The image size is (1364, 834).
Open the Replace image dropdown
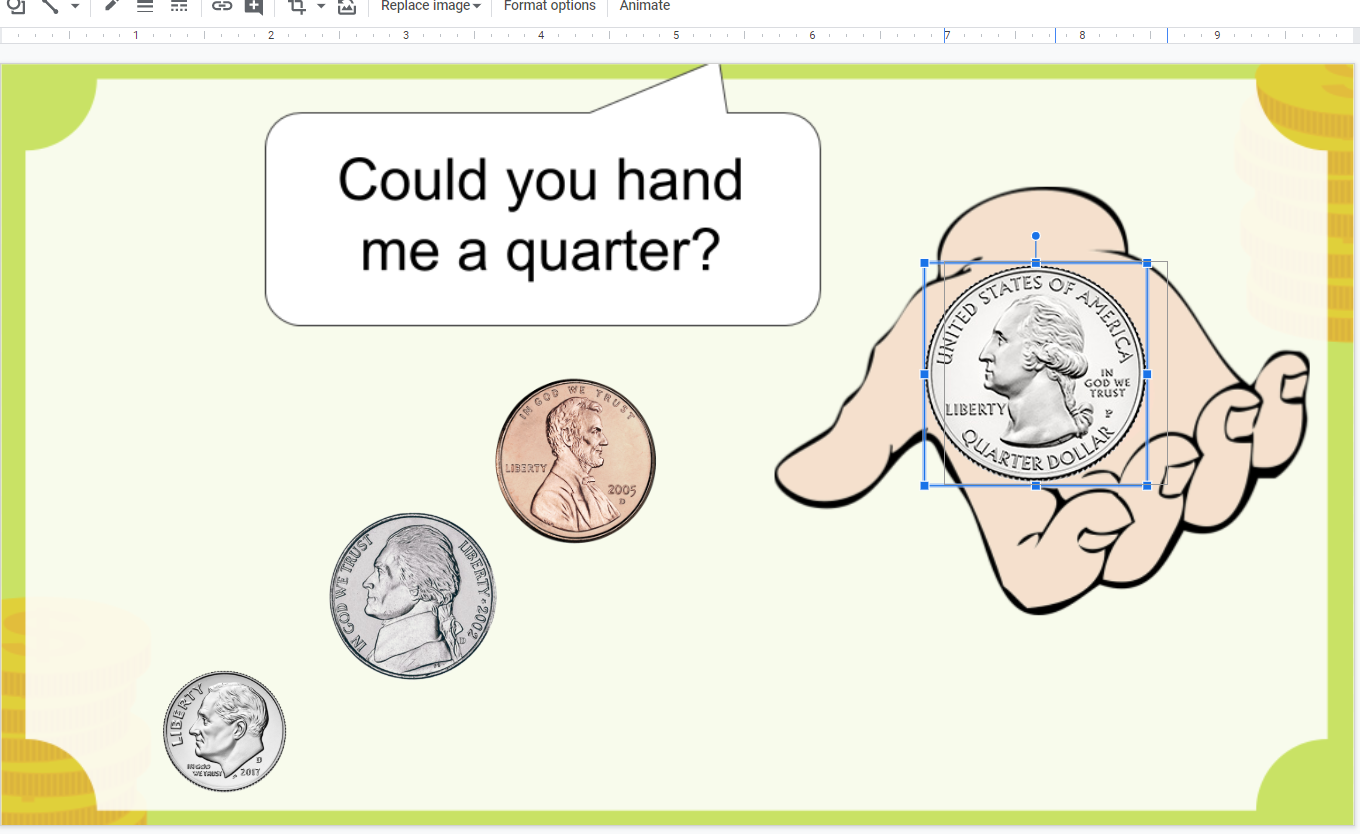431,6
